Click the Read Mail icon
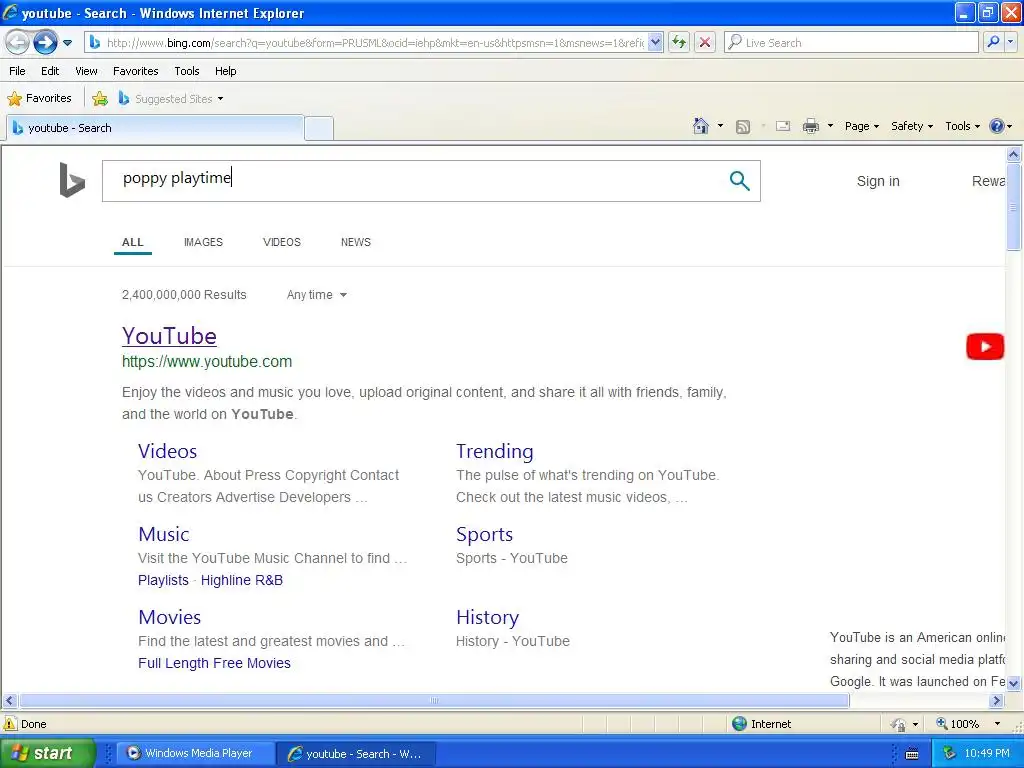Screen dimensions: 1024x768 (x=783, y=126)
